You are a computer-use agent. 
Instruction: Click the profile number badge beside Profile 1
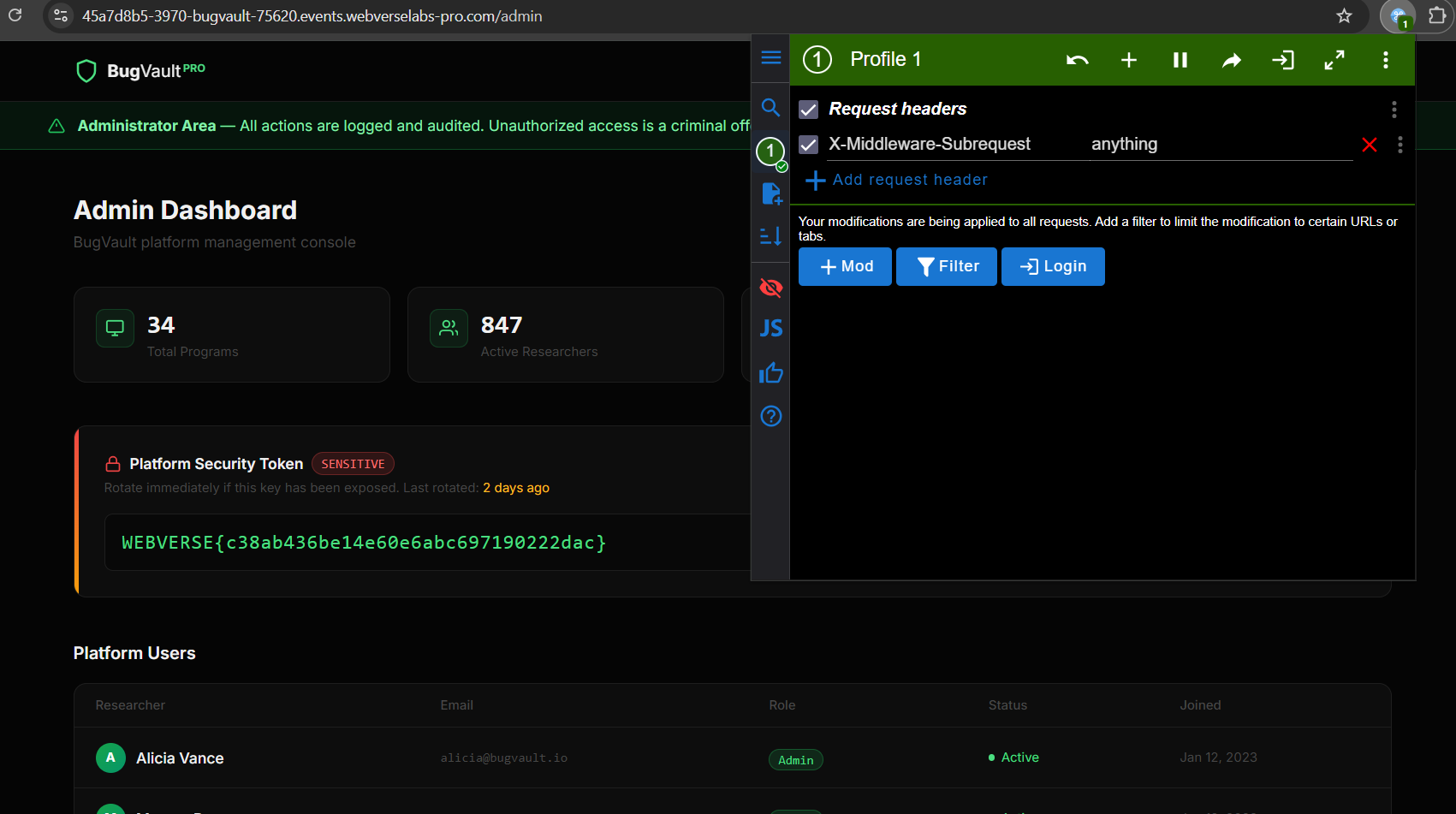coord(817,59)
